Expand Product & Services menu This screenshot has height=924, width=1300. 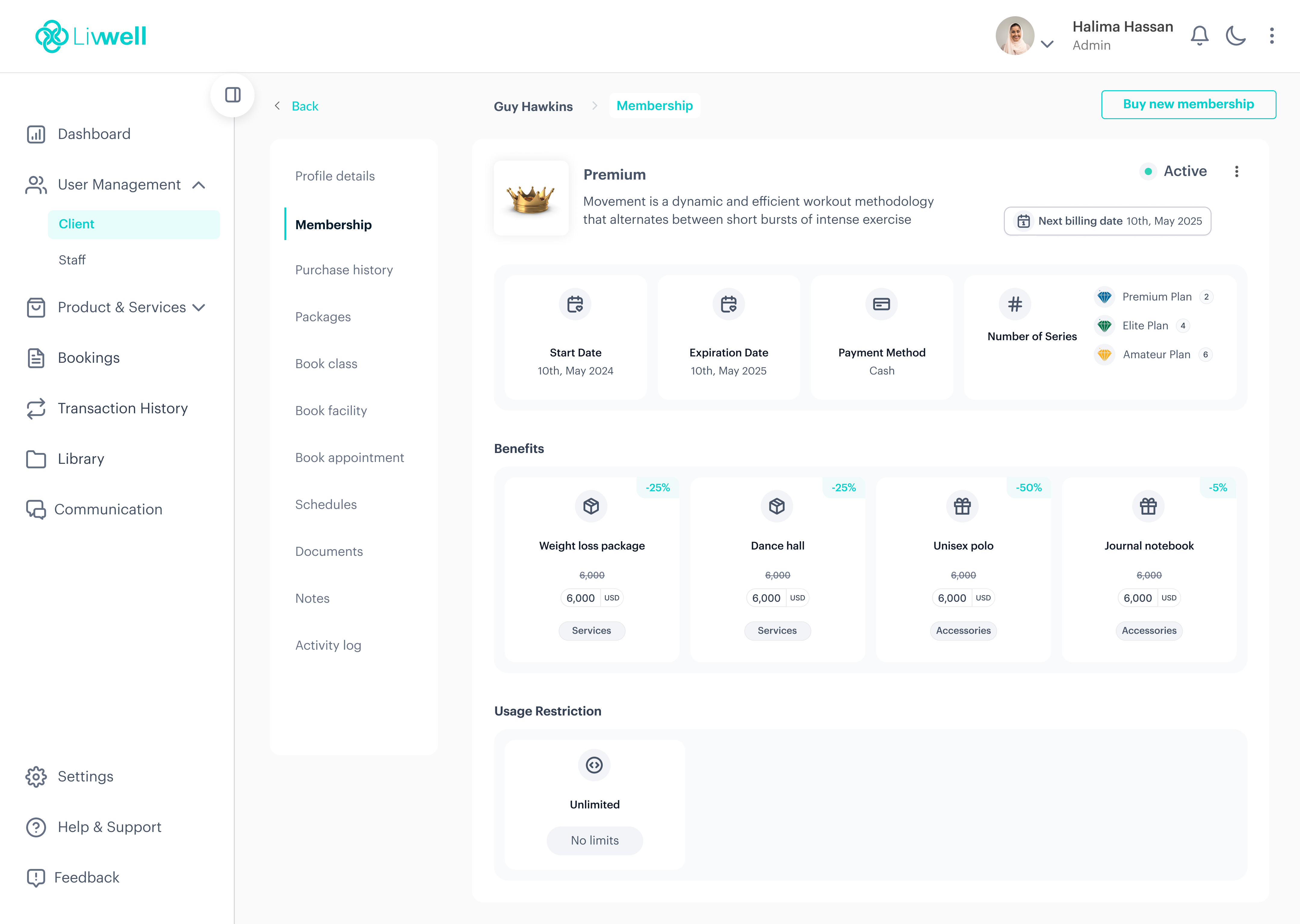point(199,308)
